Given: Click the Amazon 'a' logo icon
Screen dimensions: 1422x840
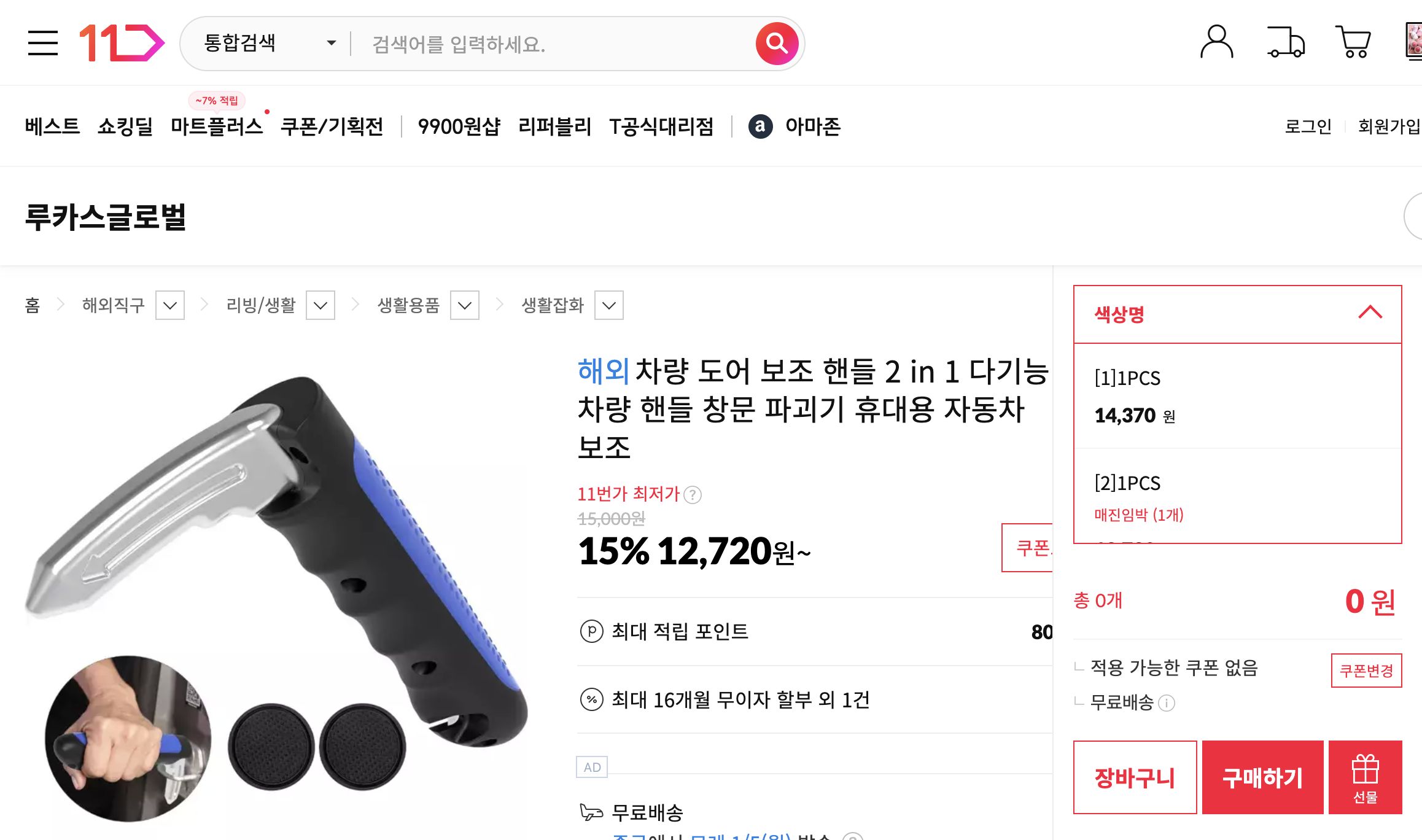Looking at the screenshot, I should 760,127.
